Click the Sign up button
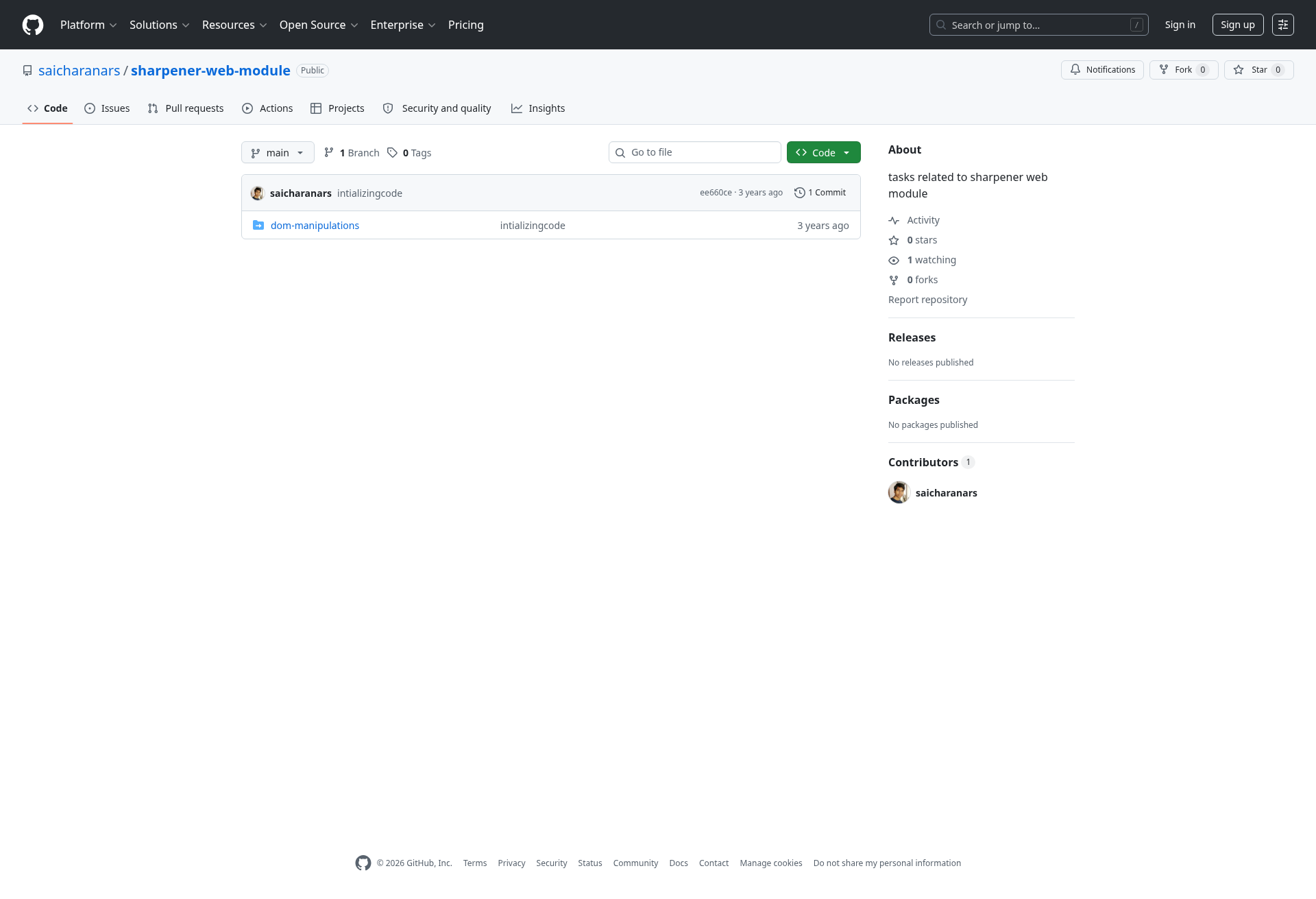This screenshot has height=899, width=1316. pyautogui.click(x=1238, y=25)
